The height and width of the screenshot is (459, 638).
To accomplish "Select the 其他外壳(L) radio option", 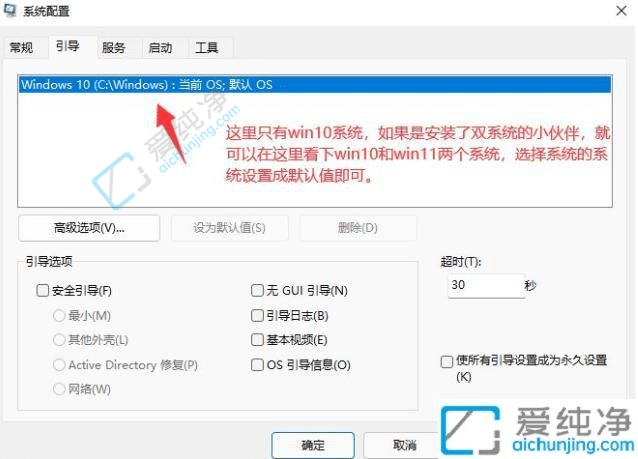I will click(x=59, y=340).
